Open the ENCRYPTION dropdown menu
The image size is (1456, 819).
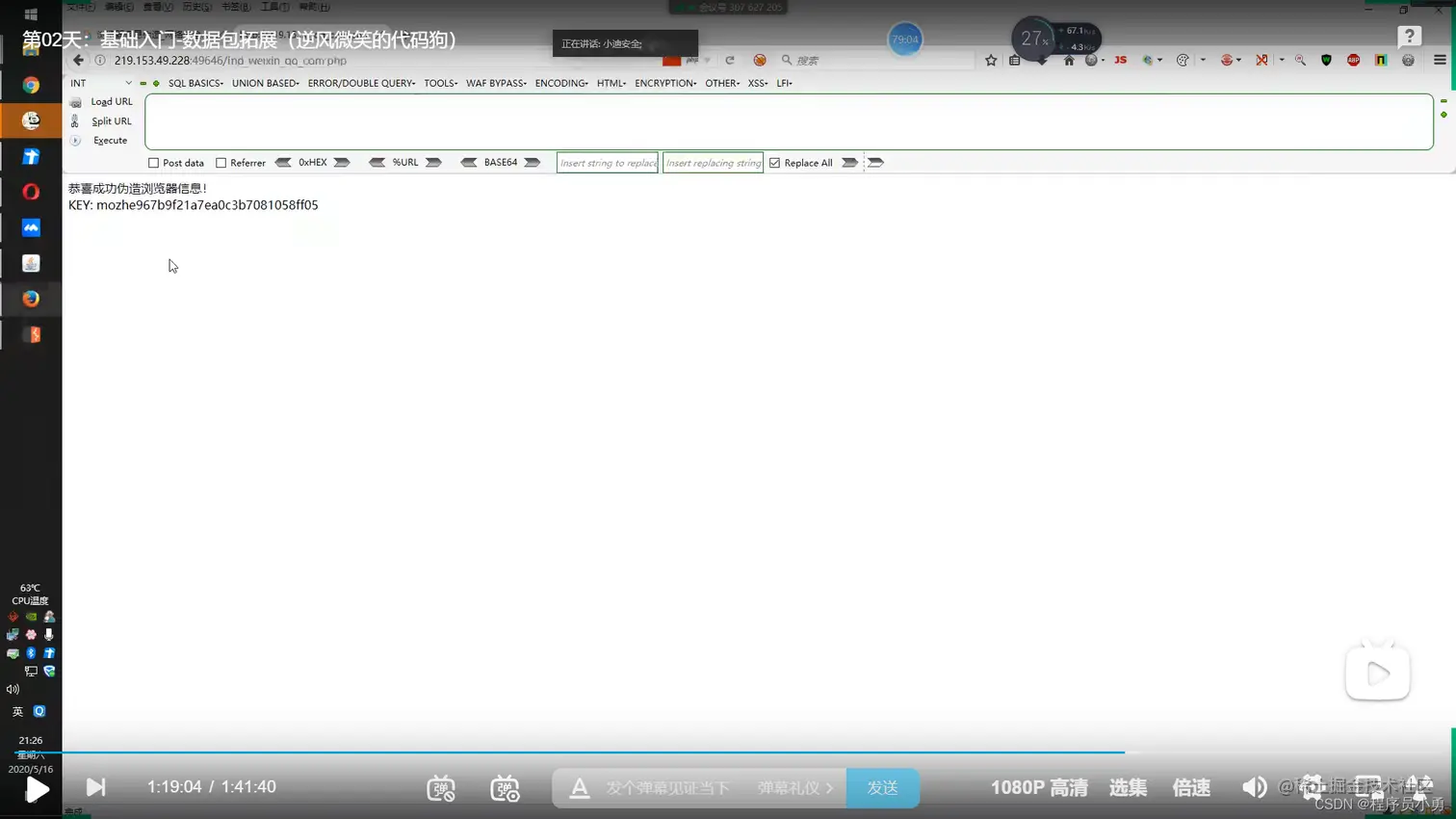(665, 83)
